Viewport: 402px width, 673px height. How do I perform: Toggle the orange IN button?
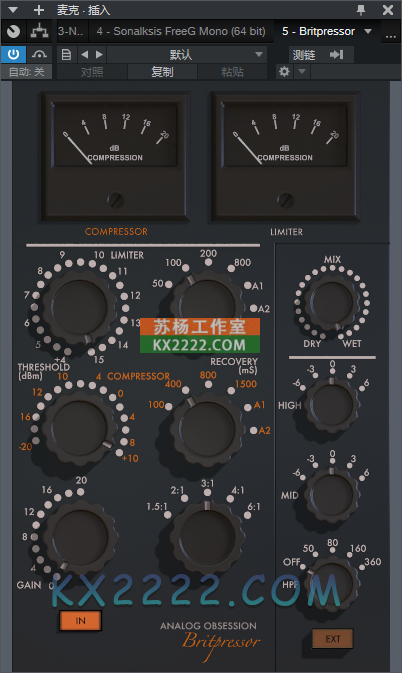[81, 621]
